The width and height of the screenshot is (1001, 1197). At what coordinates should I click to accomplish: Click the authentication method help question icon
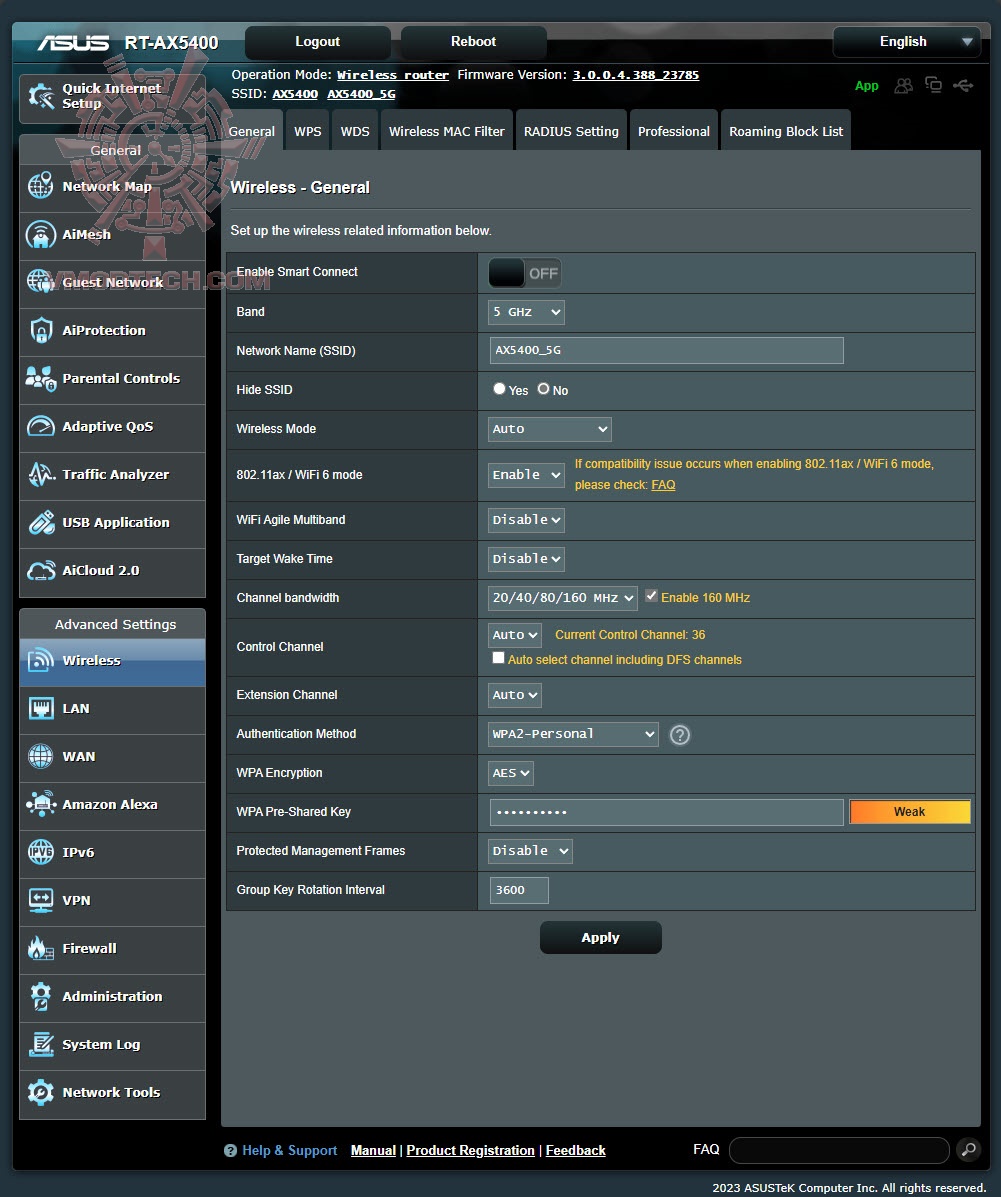coord(680,734)
